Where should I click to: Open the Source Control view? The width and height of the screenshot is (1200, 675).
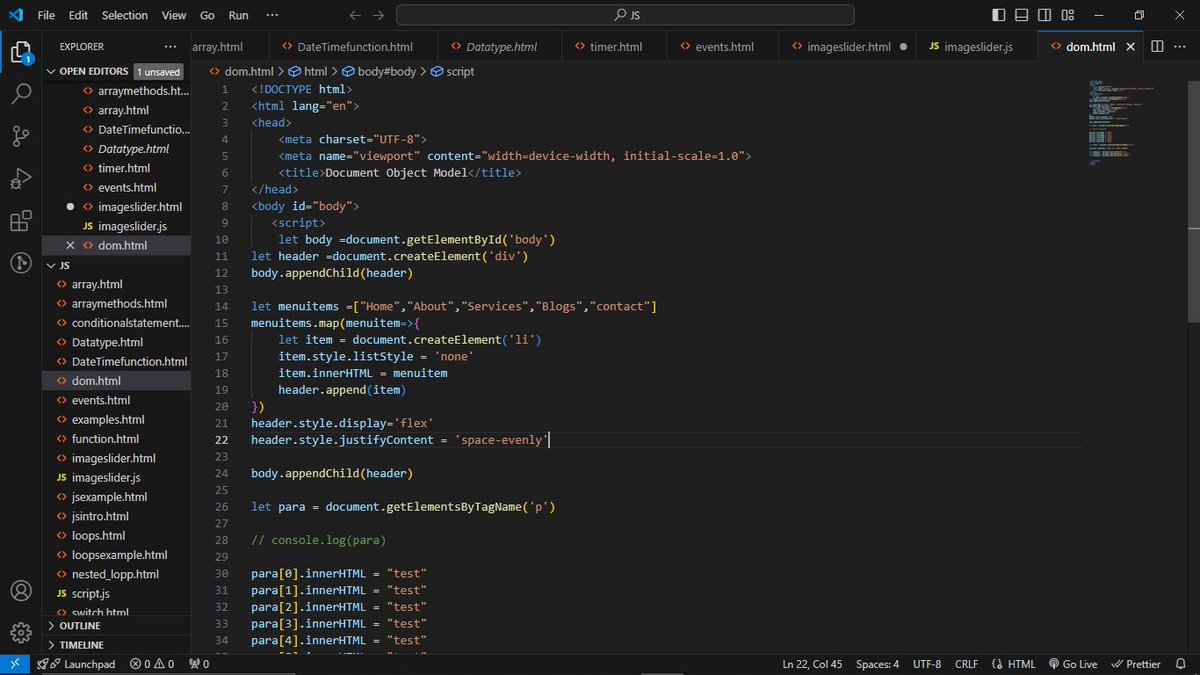21,137
